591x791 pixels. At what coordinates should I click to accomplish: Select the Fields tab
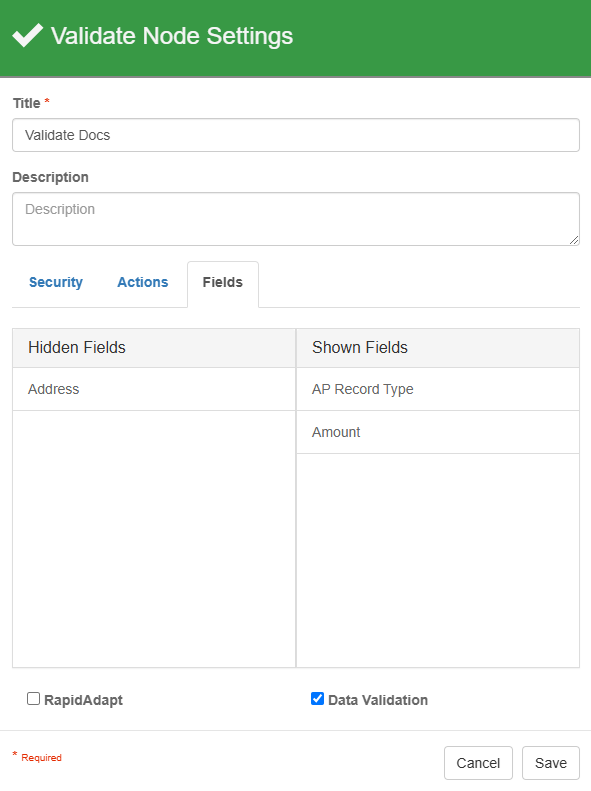(x=223, y=282)
